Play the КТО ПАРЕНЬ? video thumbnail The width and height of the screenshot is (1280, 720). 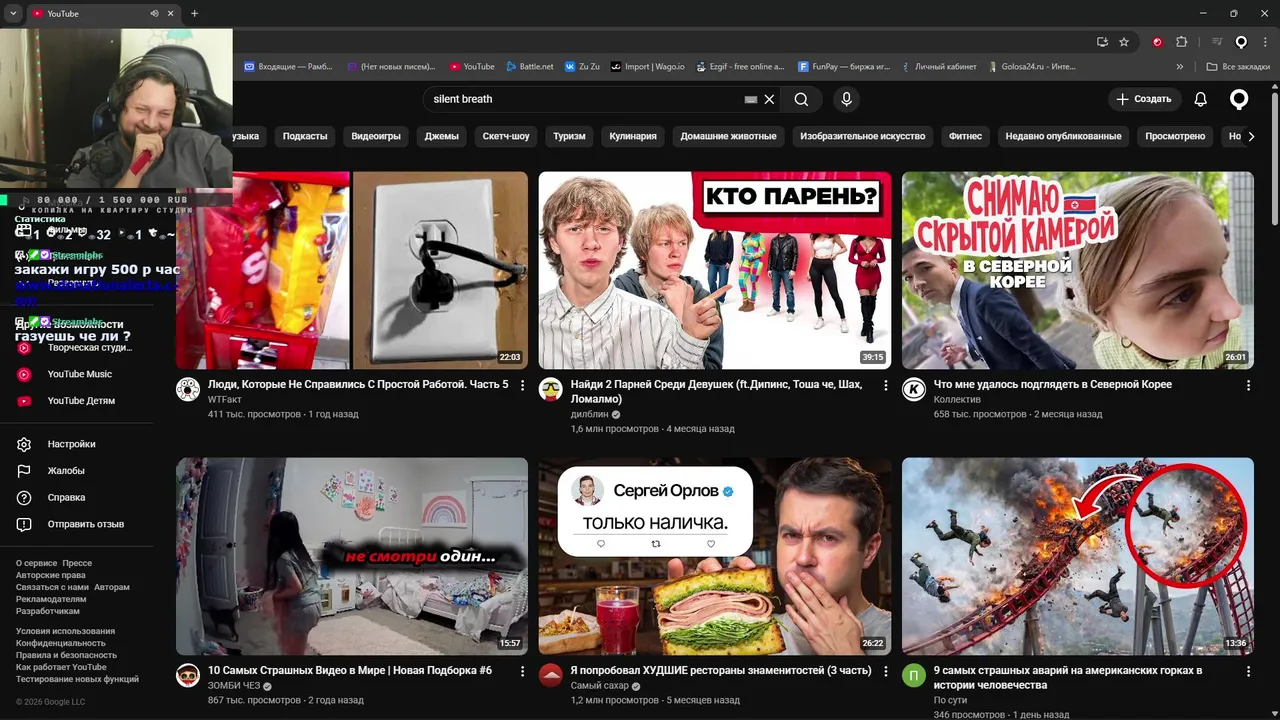point(714,270)
